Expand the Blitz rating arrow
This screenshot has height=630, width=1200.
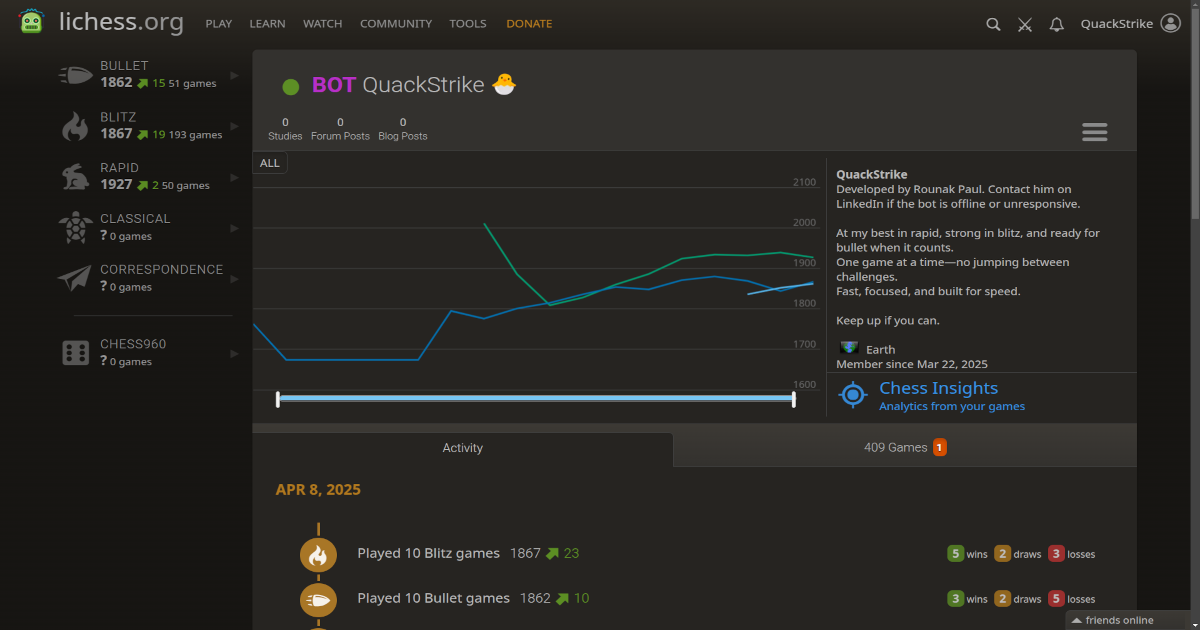[x=235, y=126]
